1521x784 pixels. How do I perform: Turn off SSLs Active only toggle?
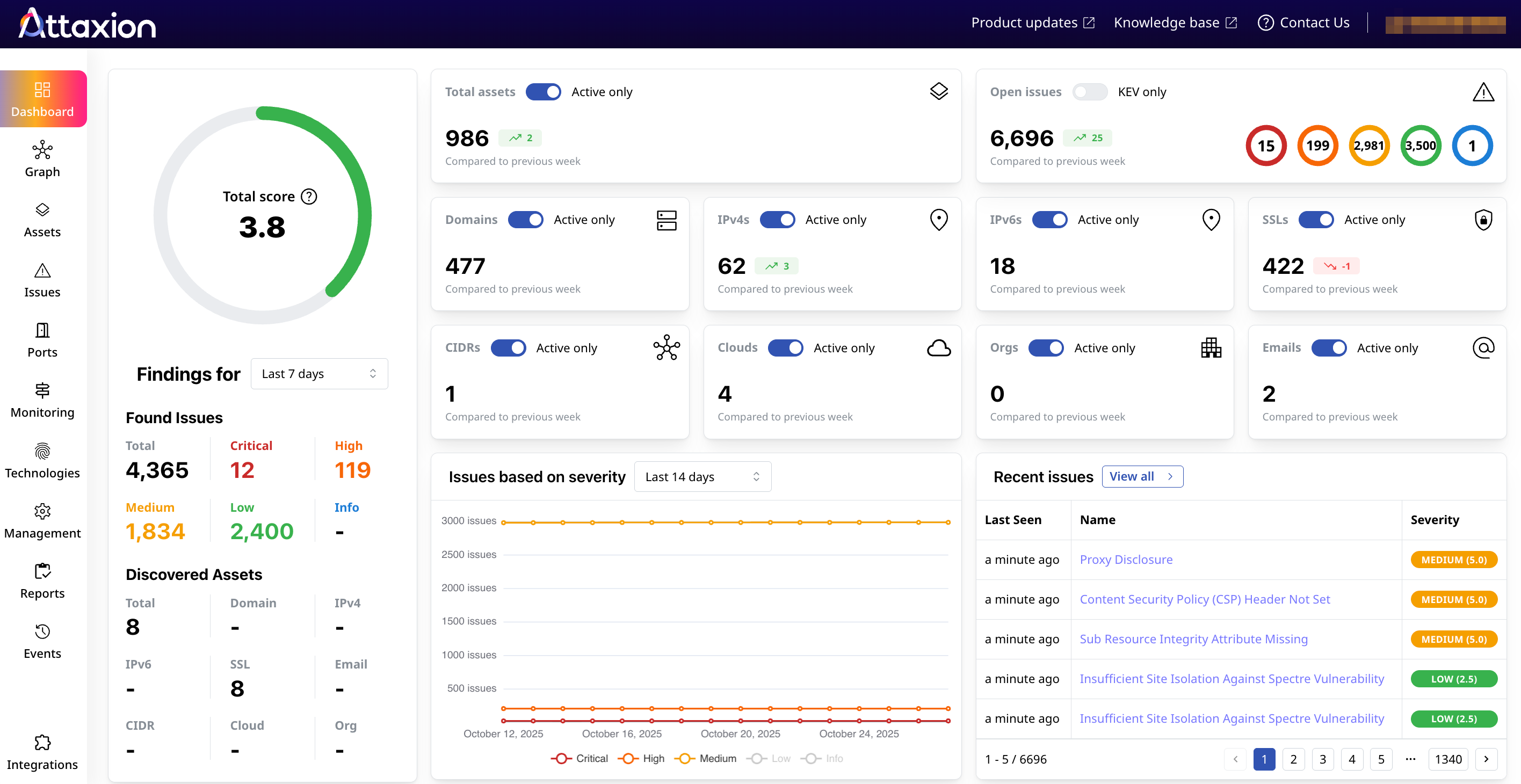coord(1315,220)
